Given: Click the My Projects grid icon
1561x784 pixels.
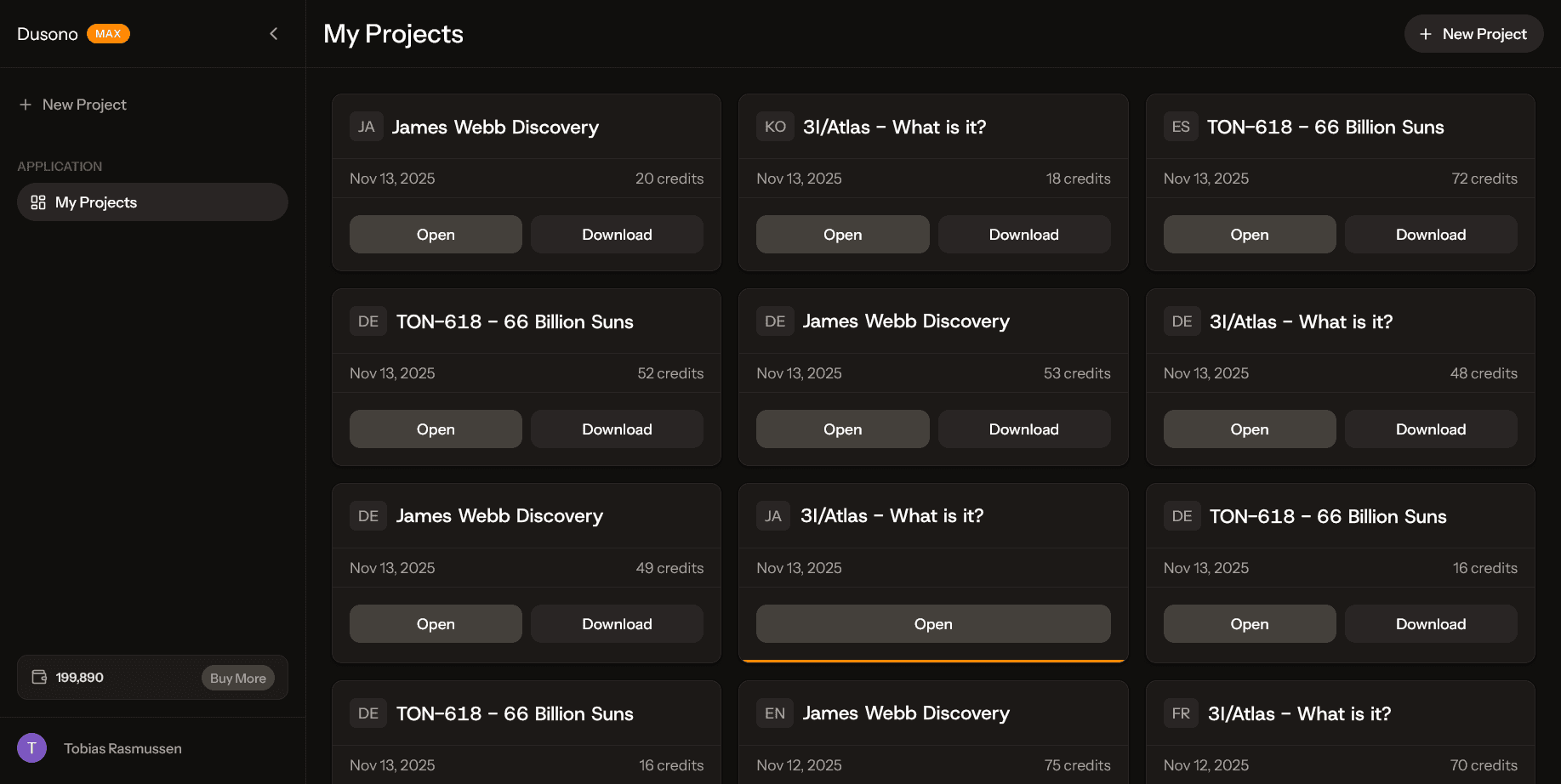Looking at the screenshot, I should coord(38,202).
